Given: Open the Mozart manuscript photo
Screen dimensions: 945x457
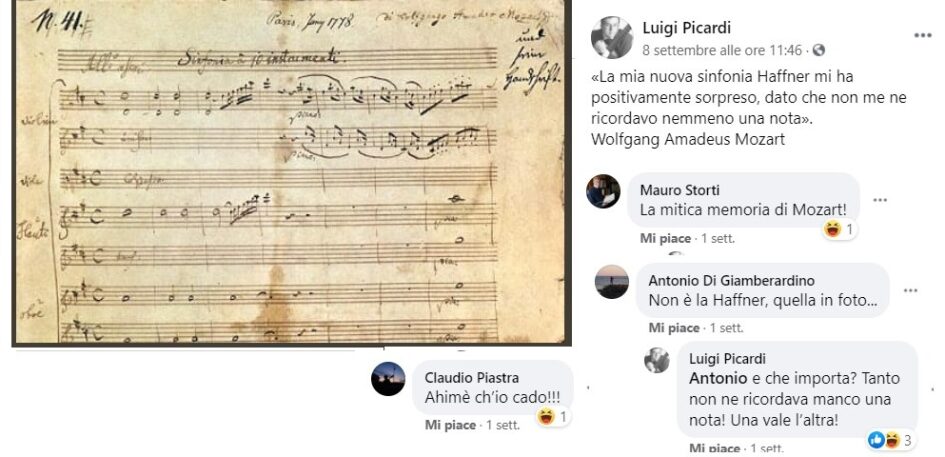Looking at the screenshot, I should point(292,172).
